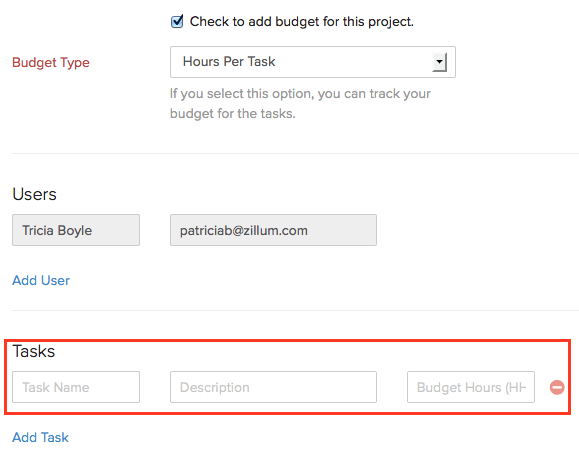This screenshot has width=579, height=458.
Task: Click the red Budget Type label
Action: click(51, 62)
